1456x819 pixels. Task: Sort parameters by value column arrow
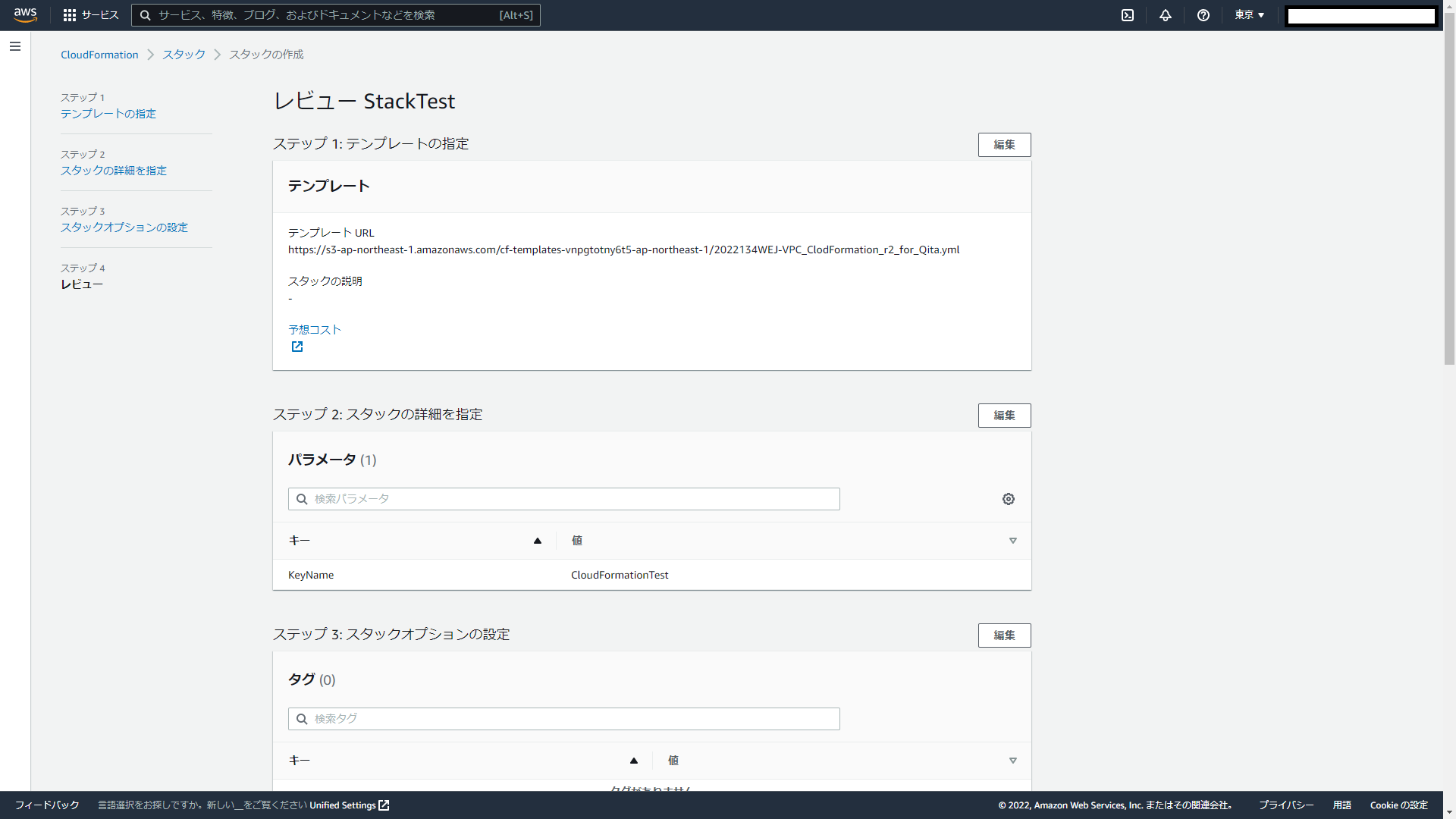1013,541
